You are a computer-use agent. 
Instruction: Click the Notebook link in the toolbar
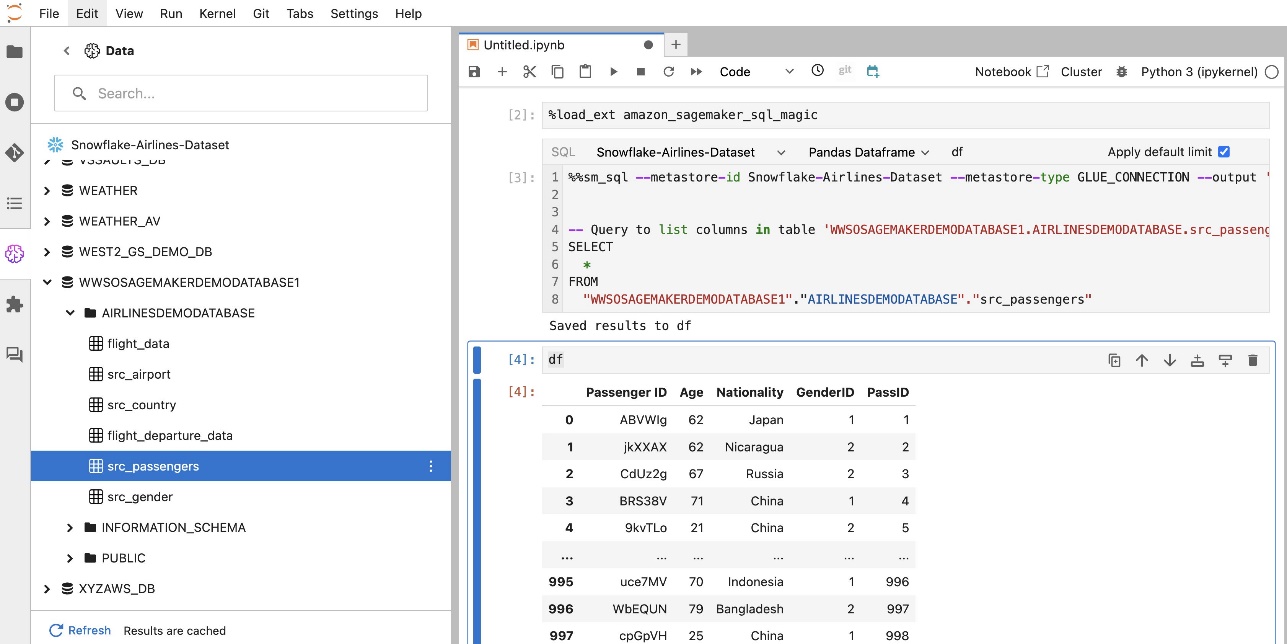pyautogui.click(x=1012, y=72)
